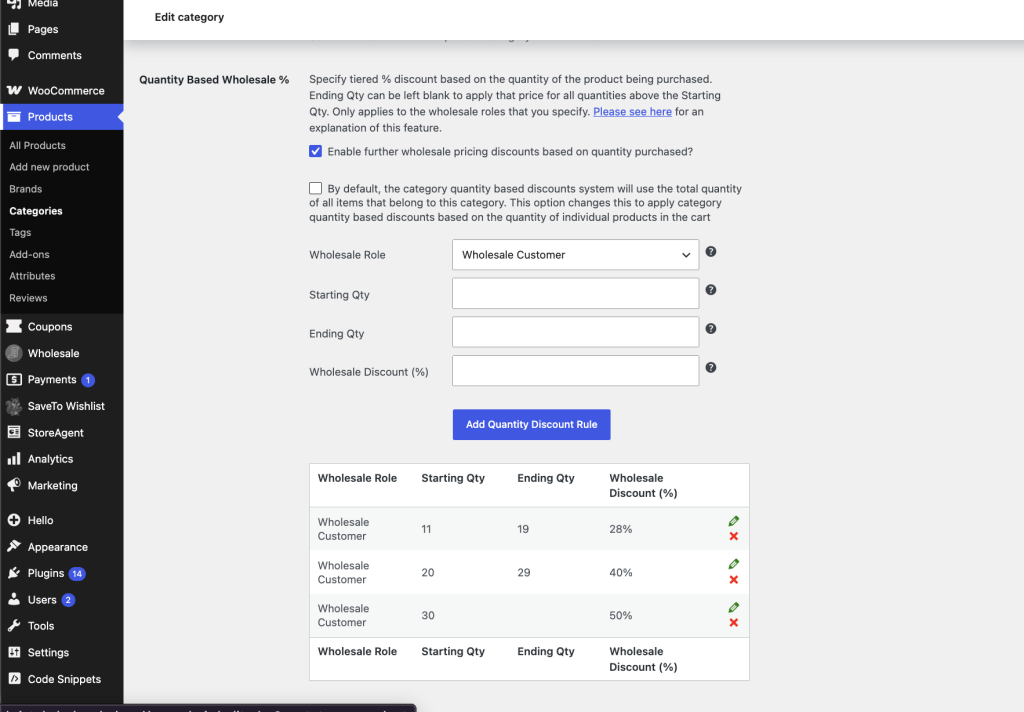Click the Tools wrench icon

(14, 626)
